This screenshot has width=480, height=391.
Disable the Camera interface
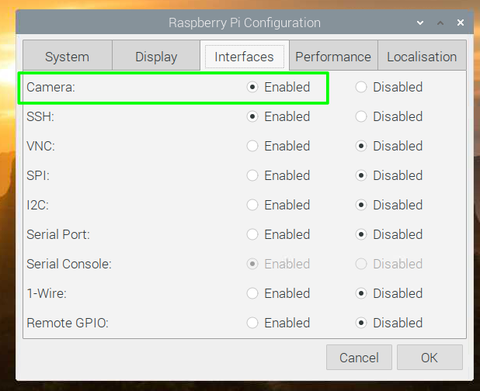click(x=361, y=87)
